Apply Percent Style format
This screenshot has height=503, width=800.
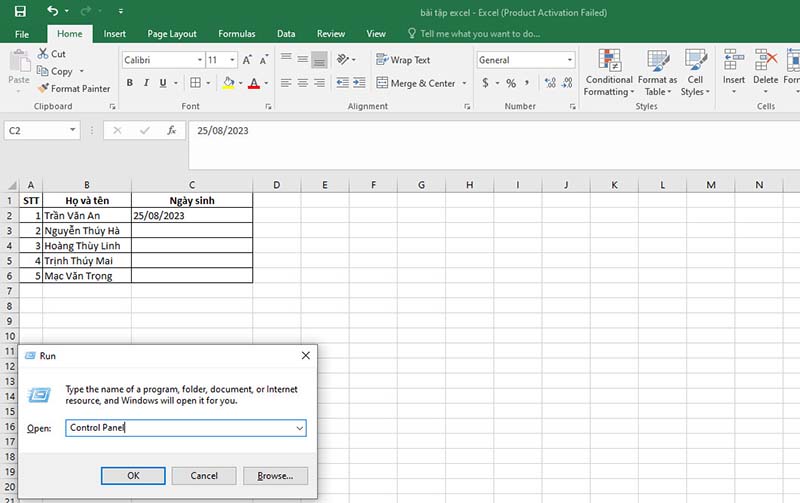pyautogui.click(x=511, y=83)
